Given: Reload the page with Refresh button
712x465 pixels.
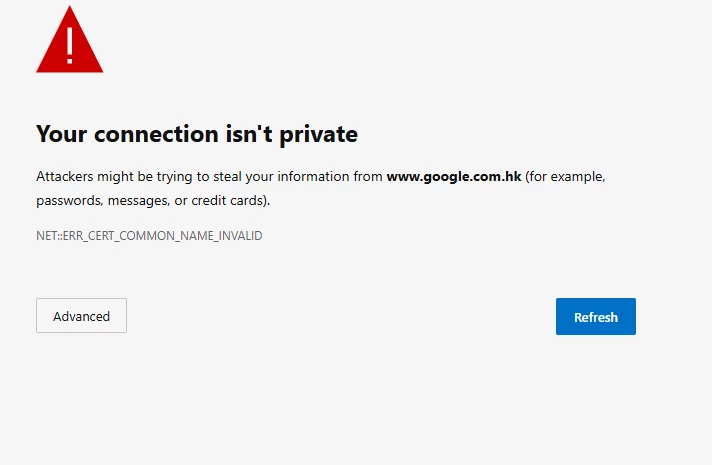Looking at the screenshot, I should [x=596, y=317].
